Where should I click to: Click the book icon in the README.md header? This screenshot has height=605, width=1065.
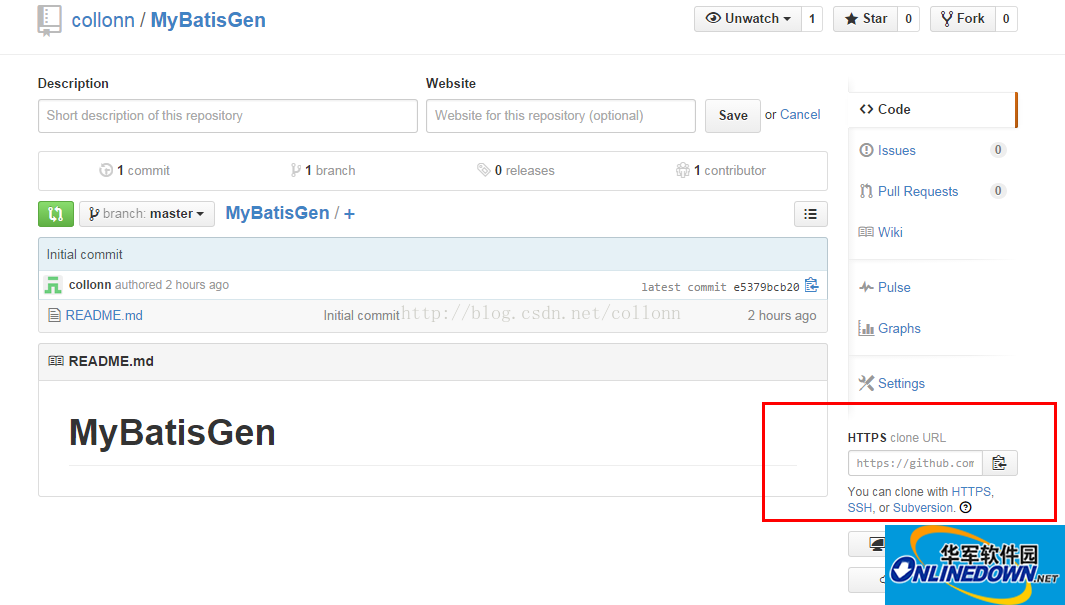coord(56,361)
